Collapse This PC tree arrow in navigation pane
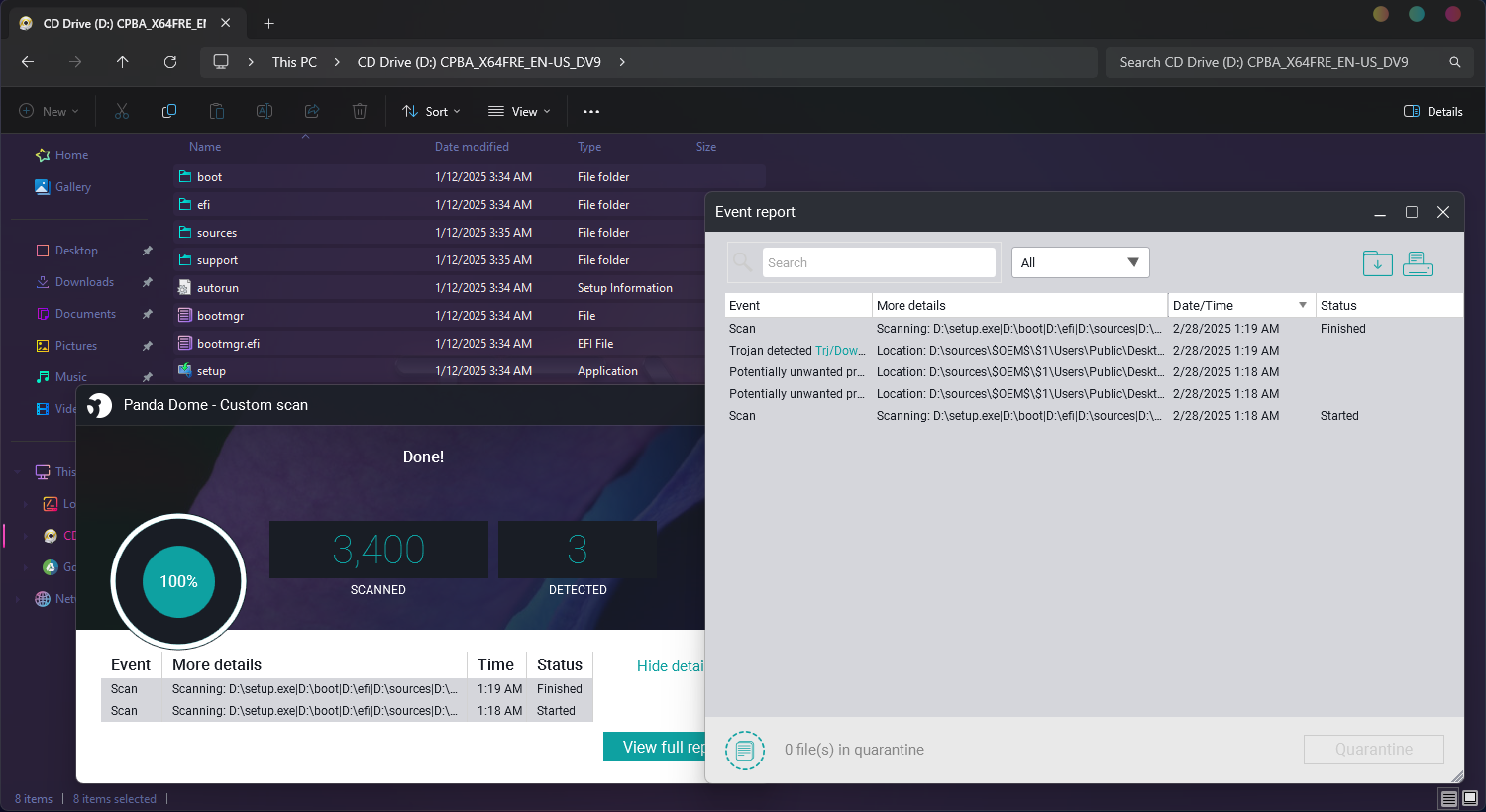The image size is (1486, 812). [x=18, y=472]
